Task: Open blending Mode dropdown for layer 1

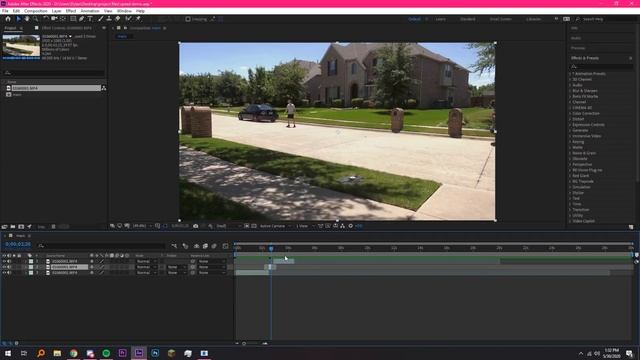Action: coord(147,261)
